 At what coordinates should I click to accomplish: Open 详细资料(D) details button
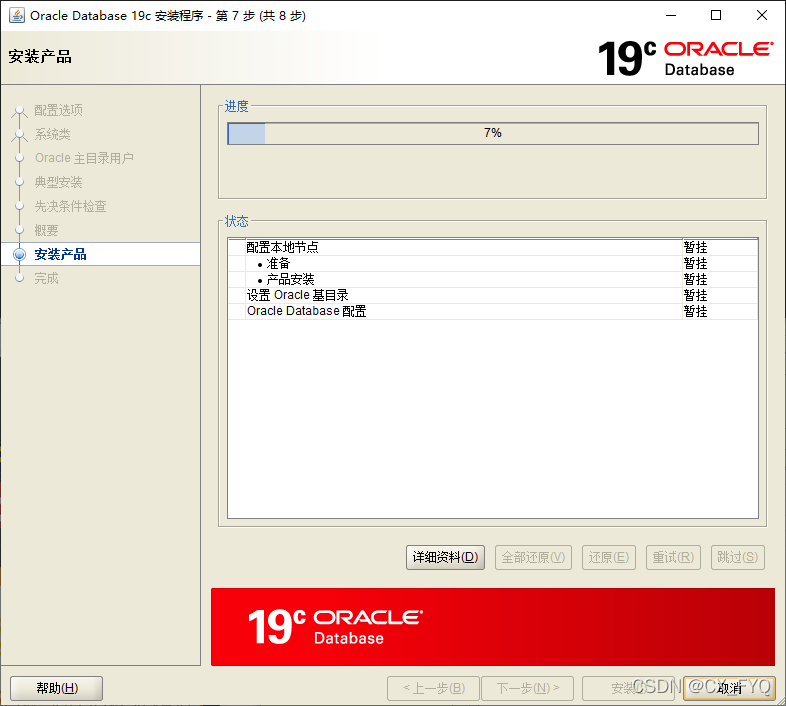pyautogui.click(x=446, y=557)
